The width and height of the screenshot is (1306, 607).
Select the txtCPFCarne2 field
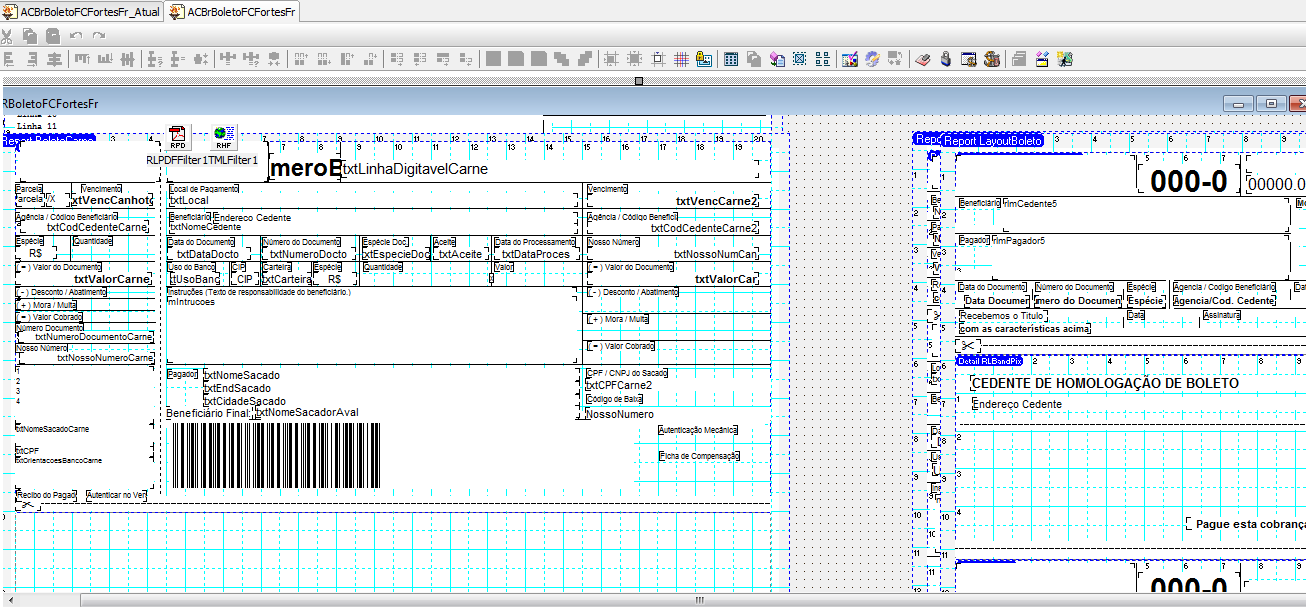pos(619,385)
